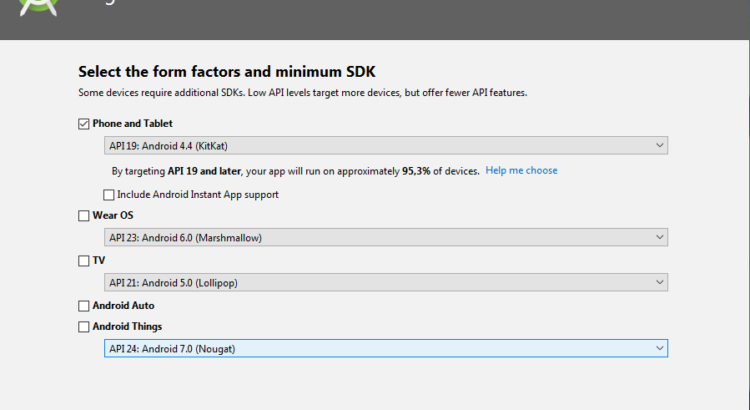The image size is (750, 410).
Task: Click the chevron on the Wear OS SDK combo
Action: pyautogui.click(x=659, y=237)
